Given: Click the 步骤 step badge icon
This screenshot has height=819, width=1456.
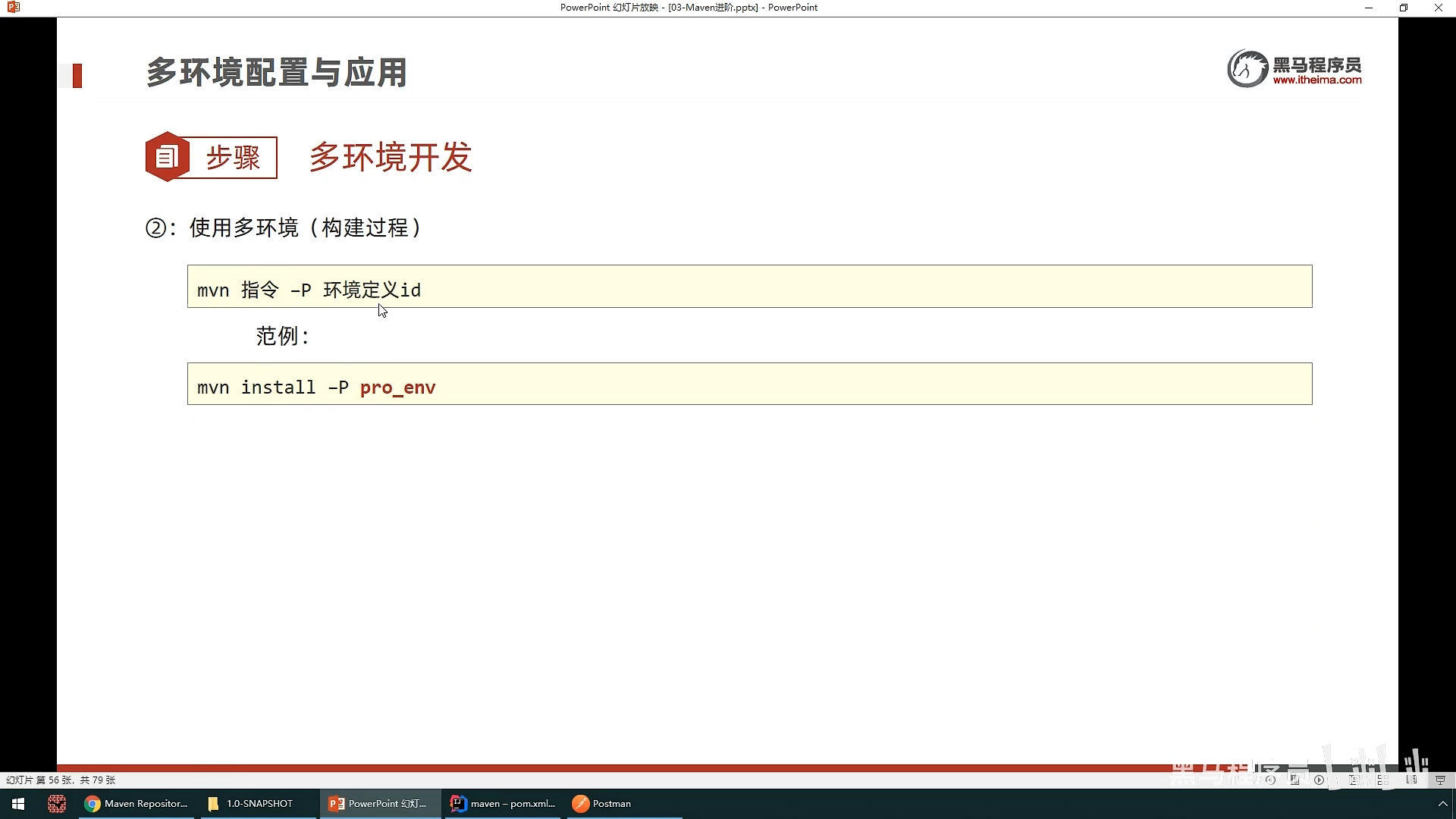Looking at the screenshot, I should pyautogui.click(x=167, y=157).
